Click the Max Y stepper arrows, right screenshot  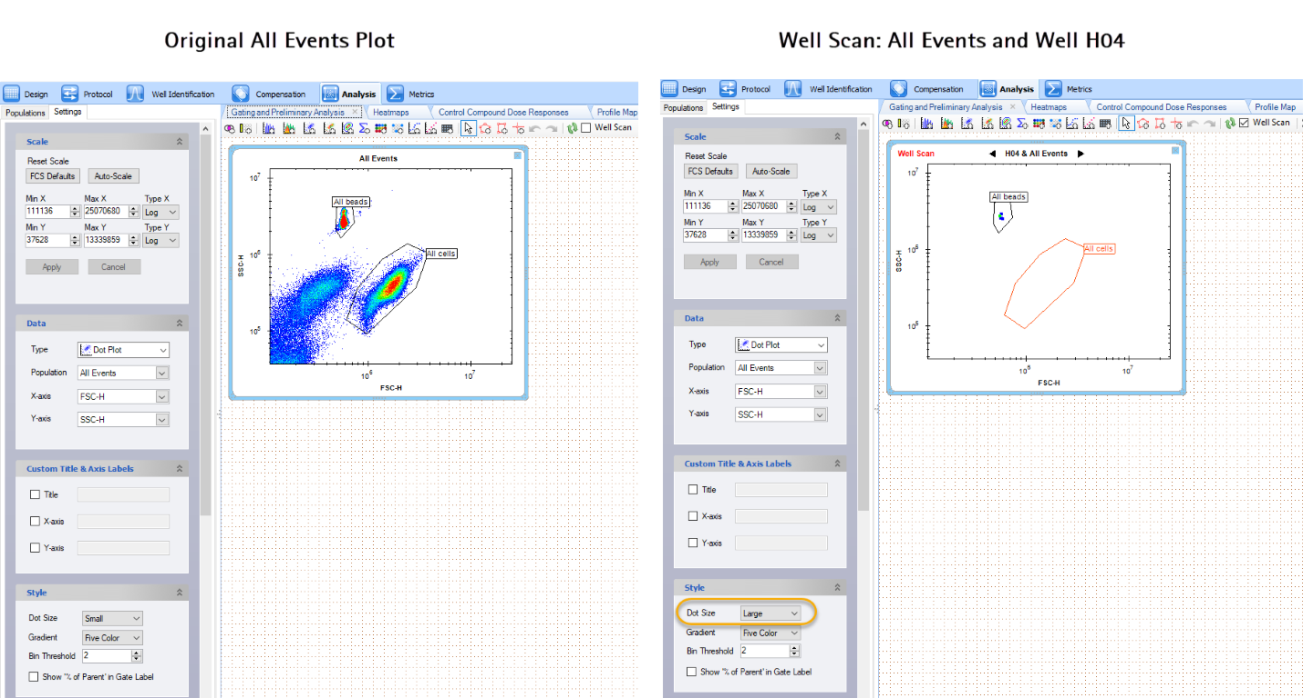point(791,235)
